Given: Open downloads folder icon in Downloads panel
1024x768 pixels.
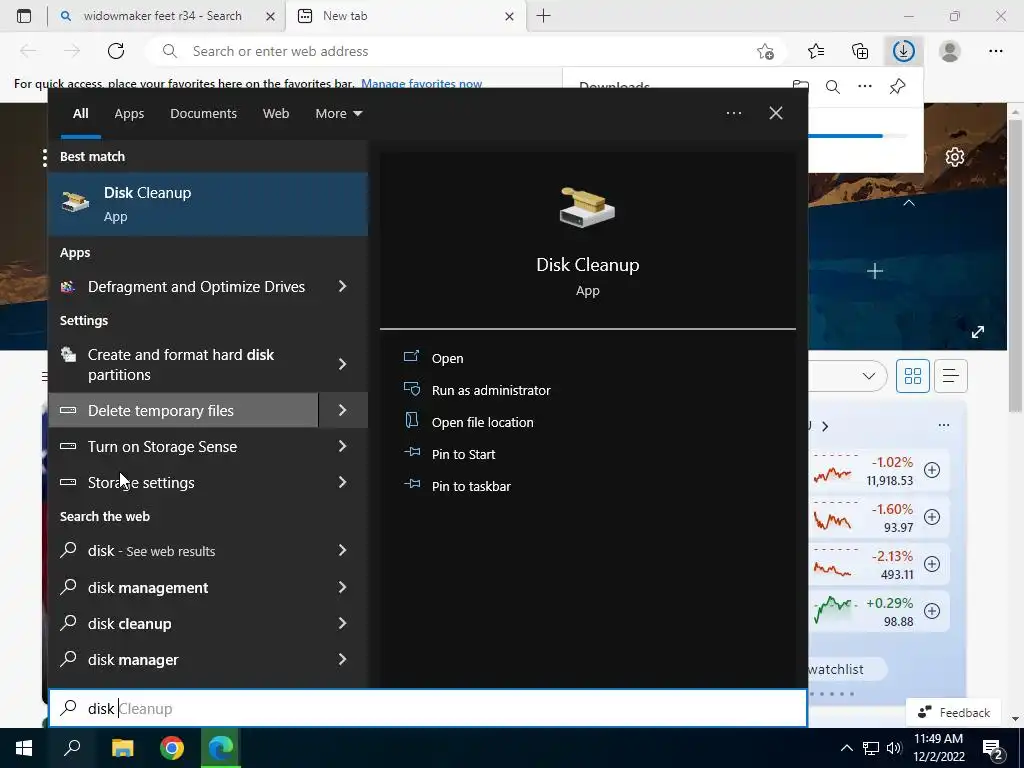Looking at the screenshot, I should point(801,86).
